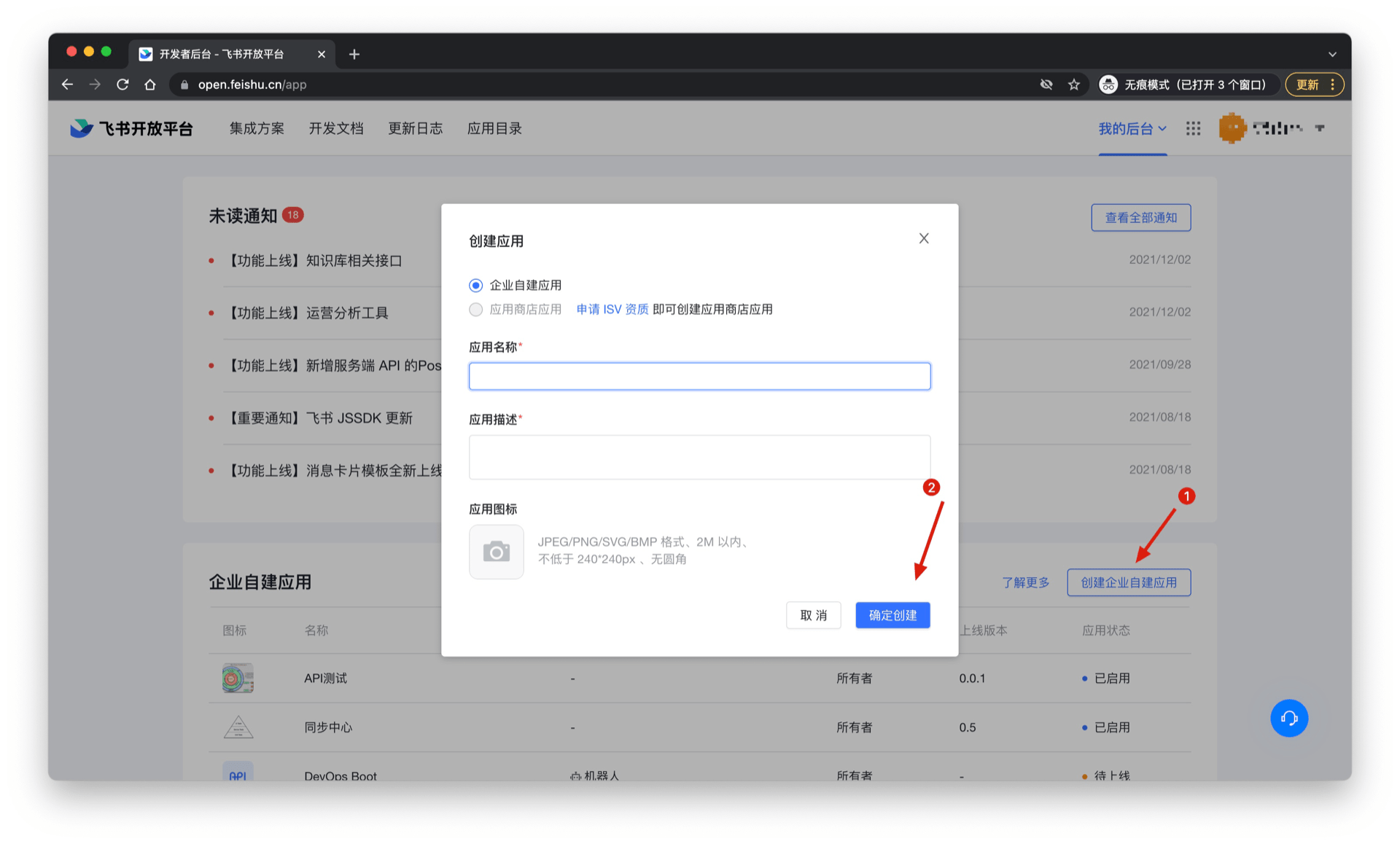Open 开发文档 in the top navigation
The image size is (1400, 844).
click(335, 128)
